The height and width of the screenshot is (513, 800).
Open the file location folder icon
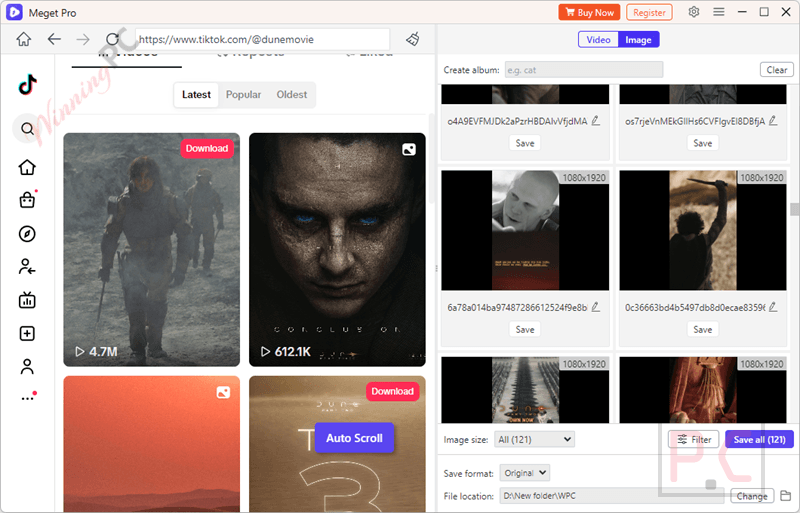(x=786, y=495)
